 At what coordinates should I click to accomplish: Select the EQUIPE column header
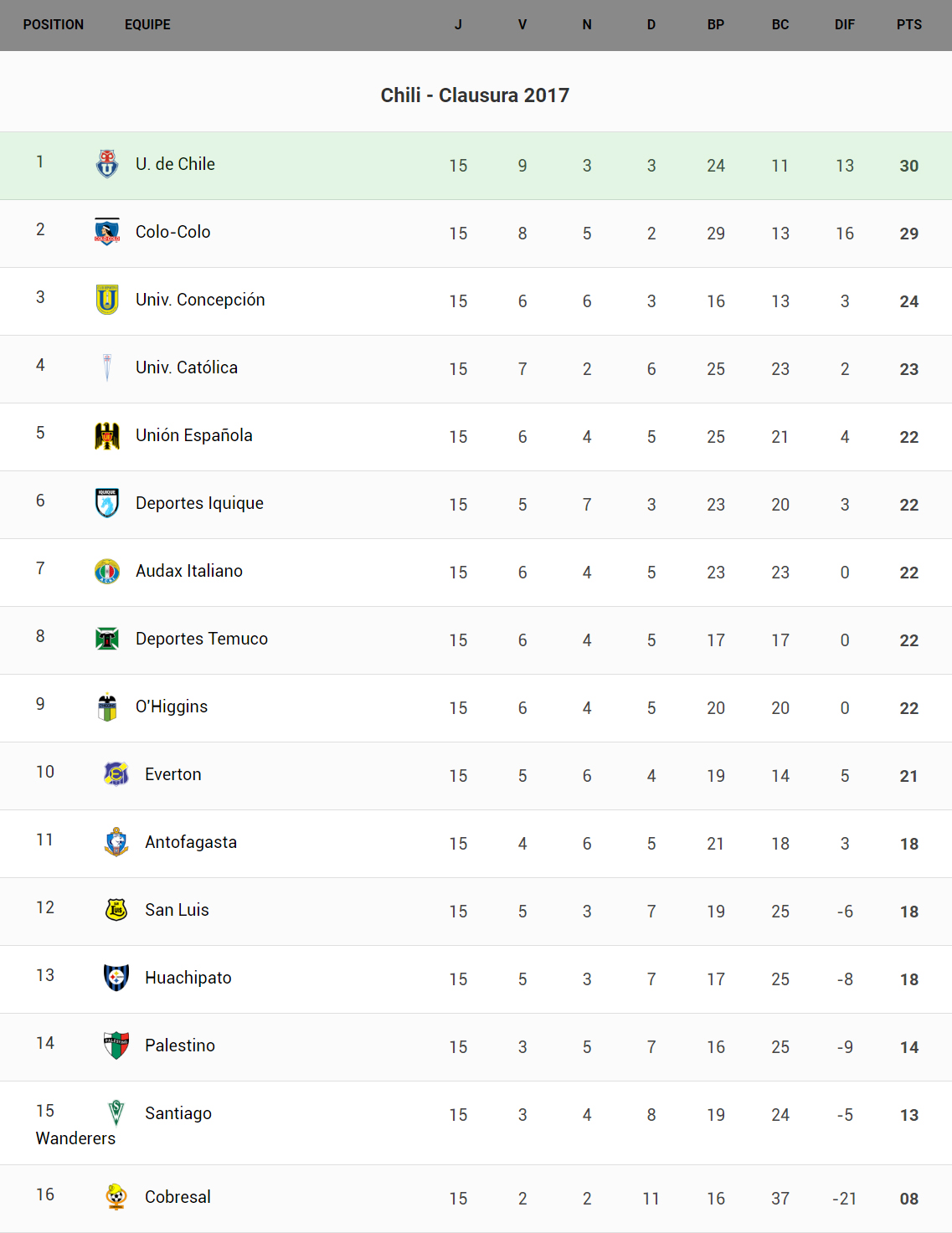pyautogui.click(x=147, y=25)
